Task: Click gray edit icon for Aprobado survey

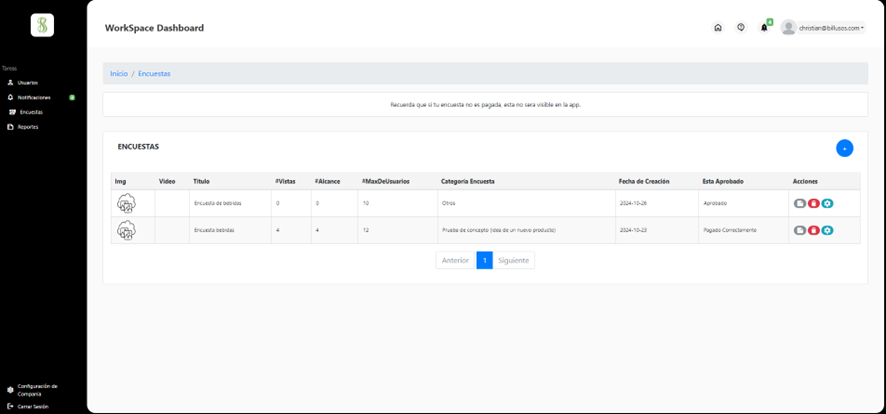Action: pyautogui.click(x=799, y=203)
